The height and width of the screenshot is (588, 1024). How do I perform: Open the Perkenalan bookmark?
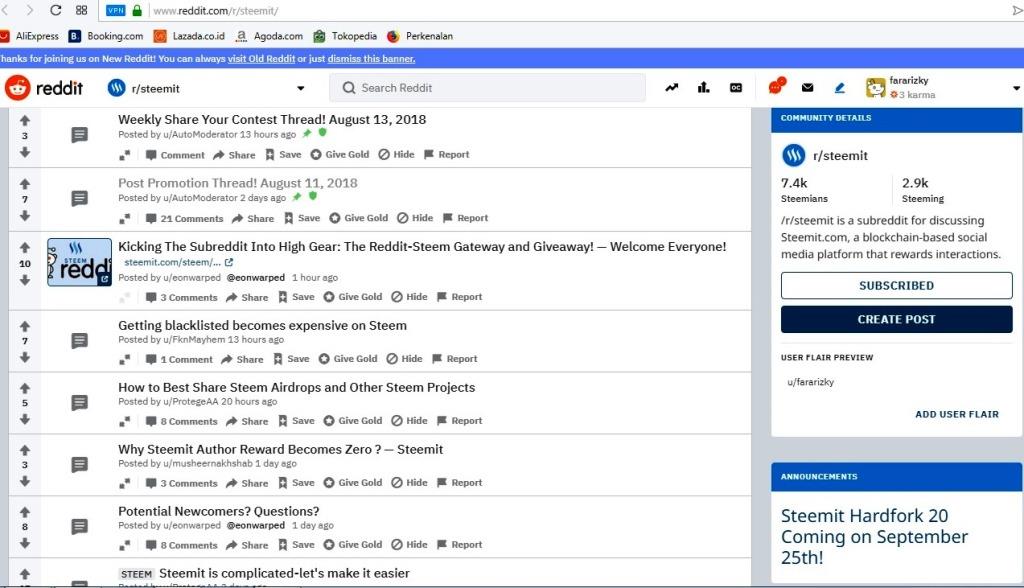pos(420,36)
